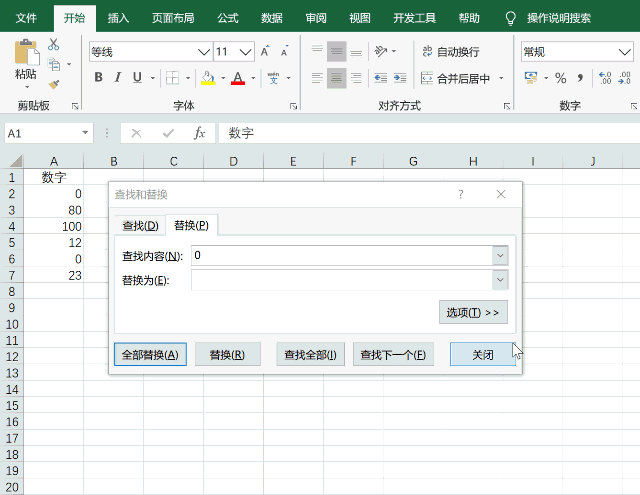
Task: Open the 插入 ribbon tab
Action: (x=118, y=18)
